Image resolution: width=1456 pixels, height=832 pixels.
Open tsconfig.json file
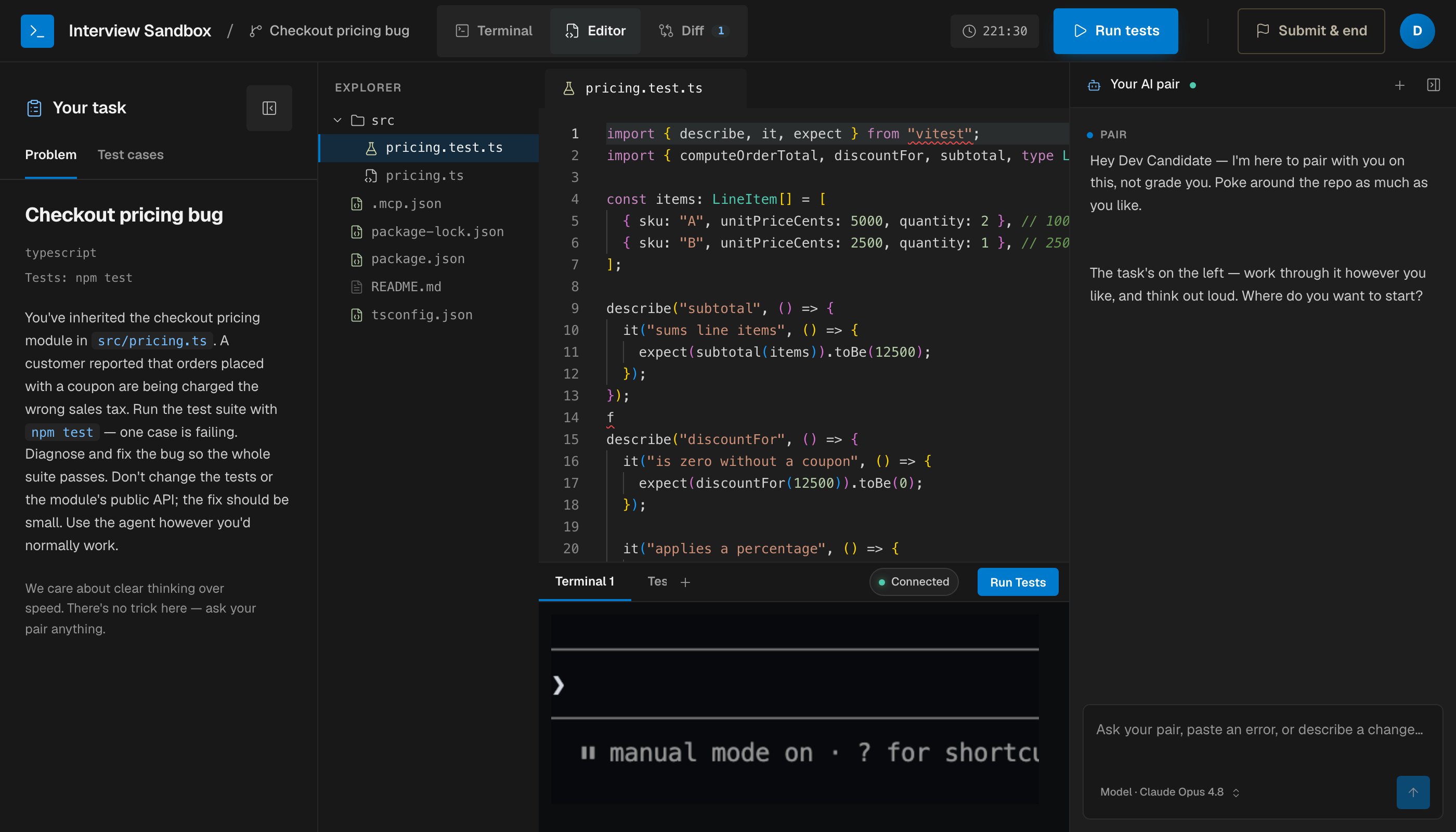[x=428, y=315]
